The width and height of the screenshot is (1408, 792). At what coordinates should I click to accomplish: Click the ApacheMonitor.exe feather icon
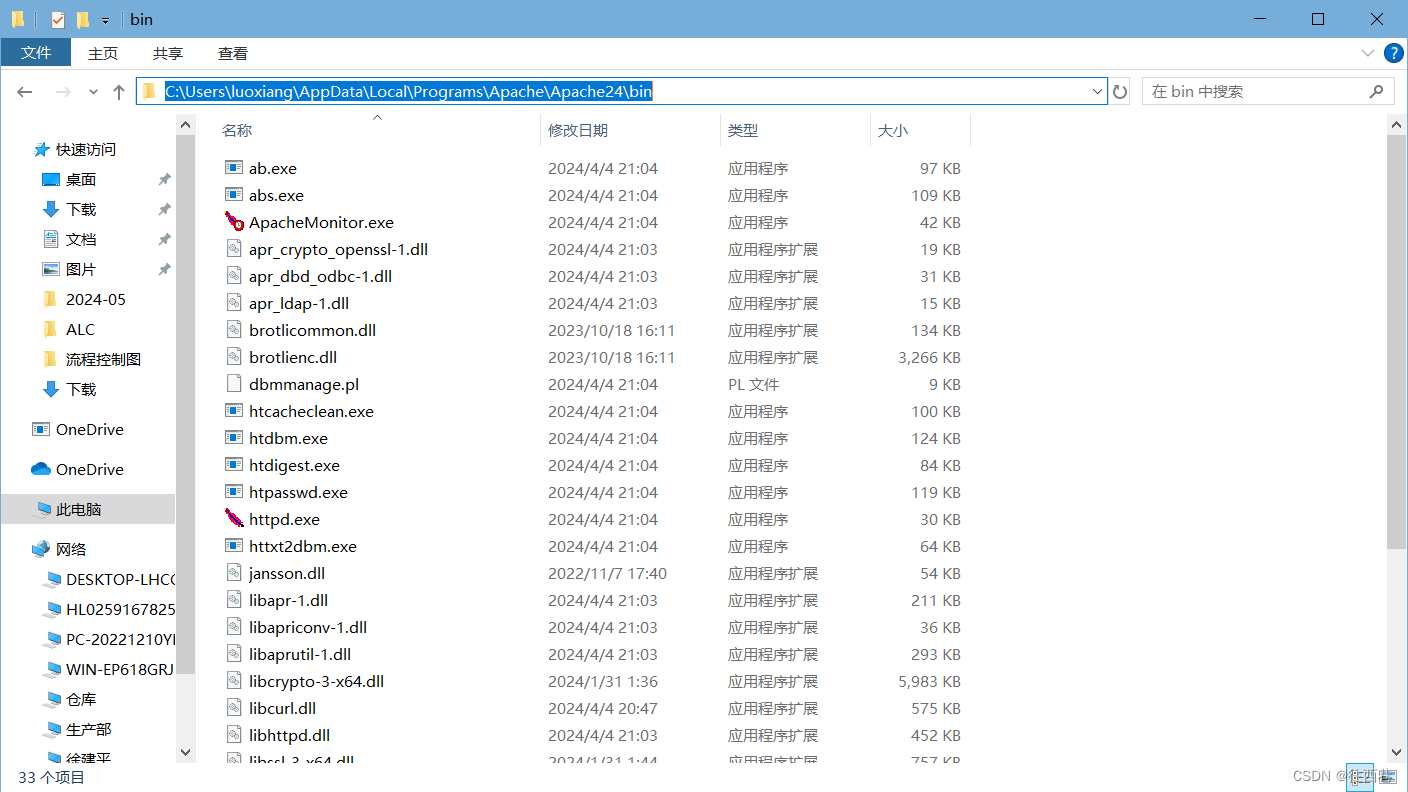(x=234, y=222)
